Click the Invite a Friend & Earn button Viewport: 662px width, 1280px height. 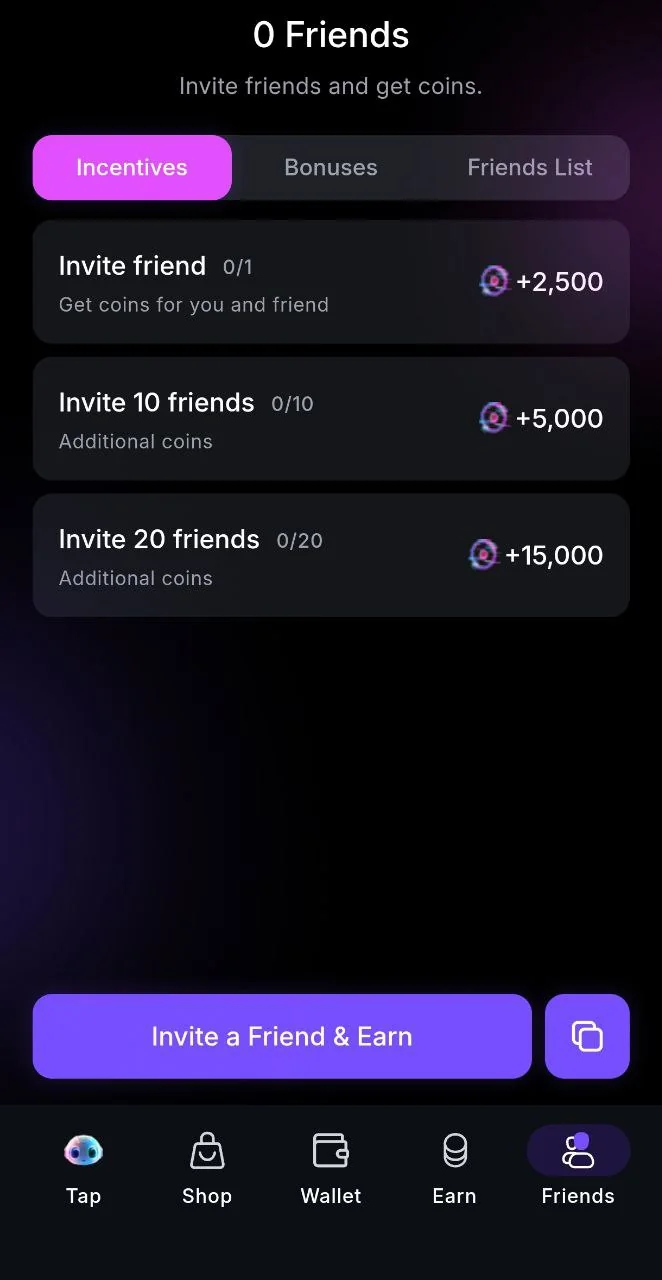tap(282, 1036)
